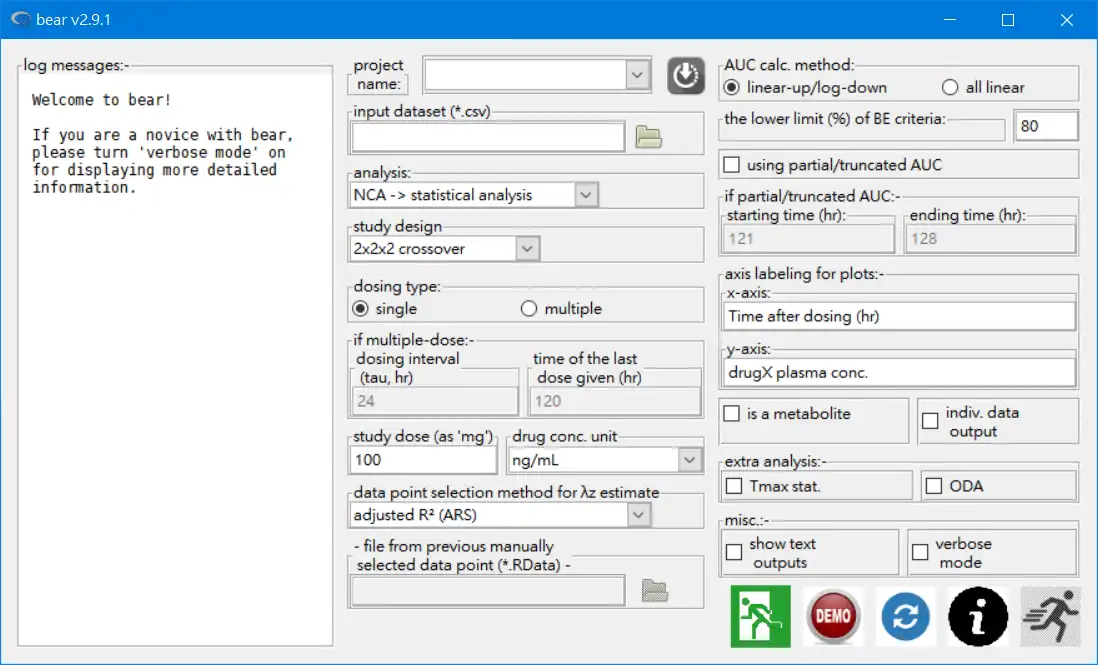Minimize the bear window
This screenshot has width=1098, height=665.
coord(950,20)
